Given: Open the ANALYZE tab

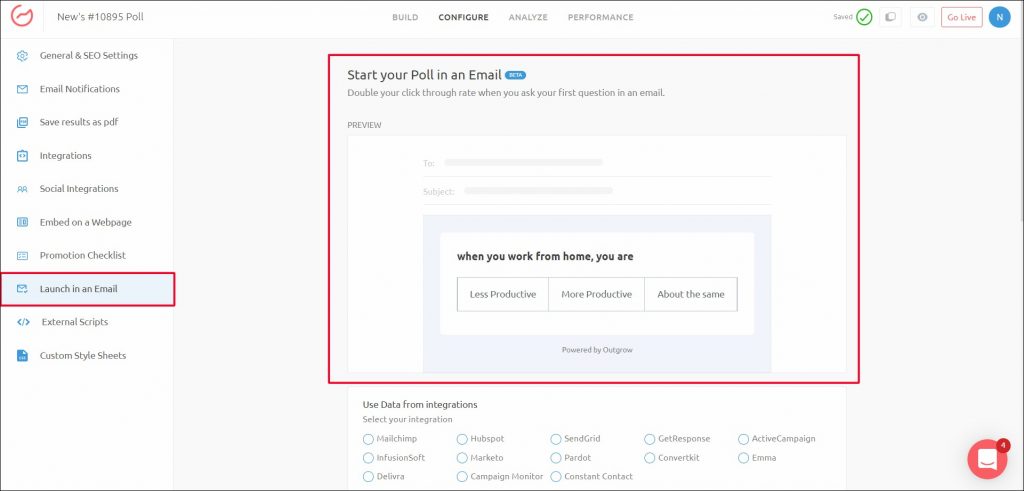Looking at the screenshot, I should point(527,17).
